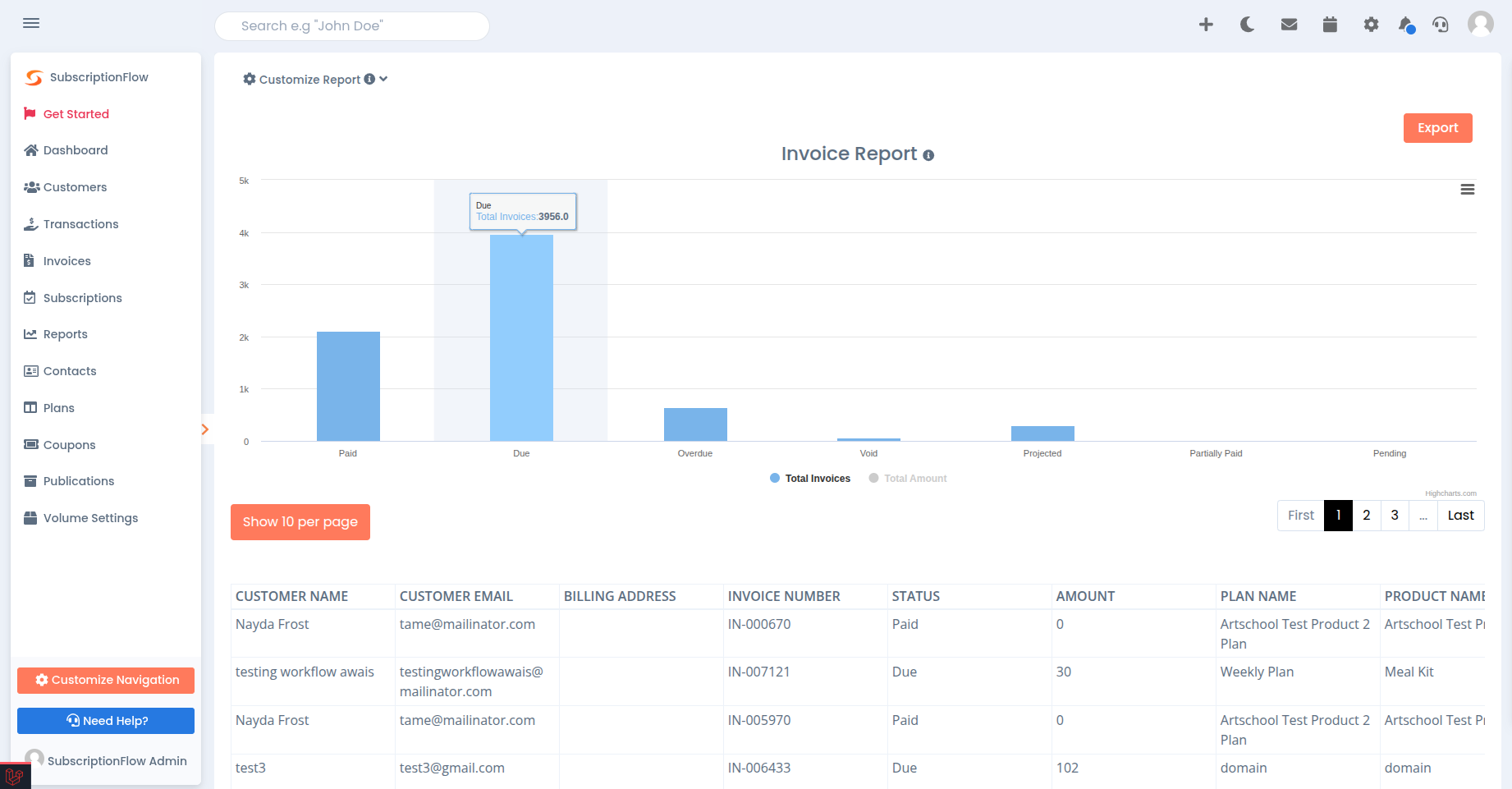The height and width of the screenshot is (789, 1512).
Task: Click the plus icon to create something new
Action: click(1206, 25)
